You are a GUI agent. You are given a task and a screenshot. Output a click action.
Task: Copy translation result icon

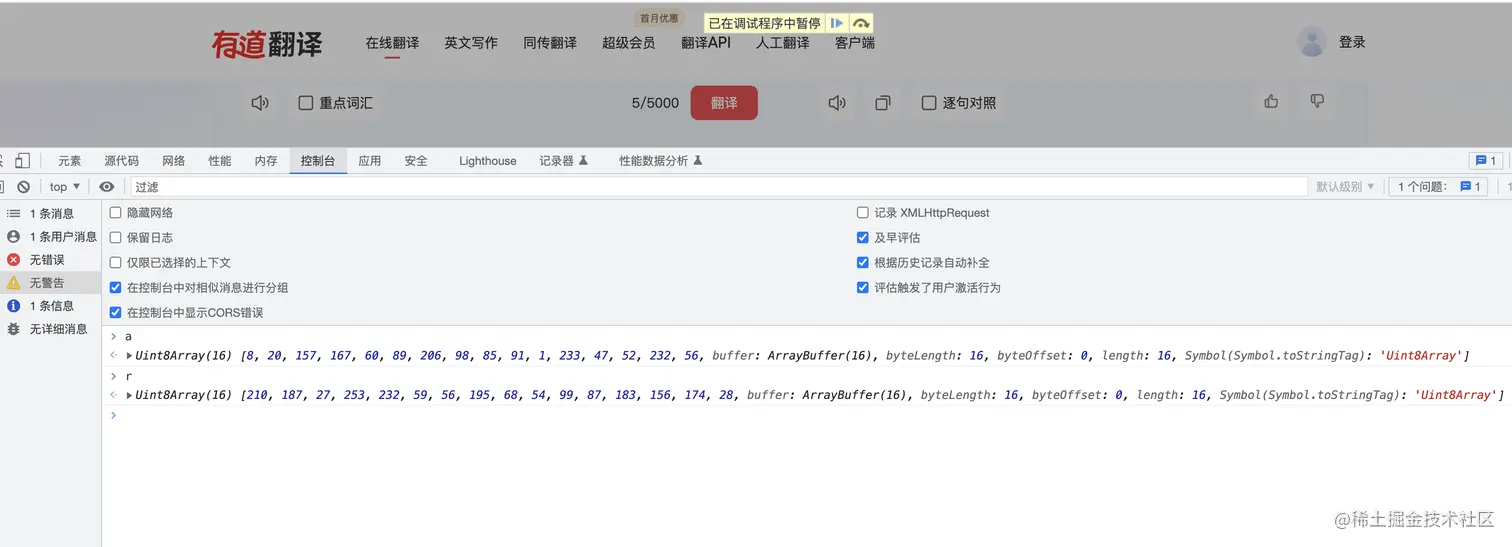click(x=883, y=103)
